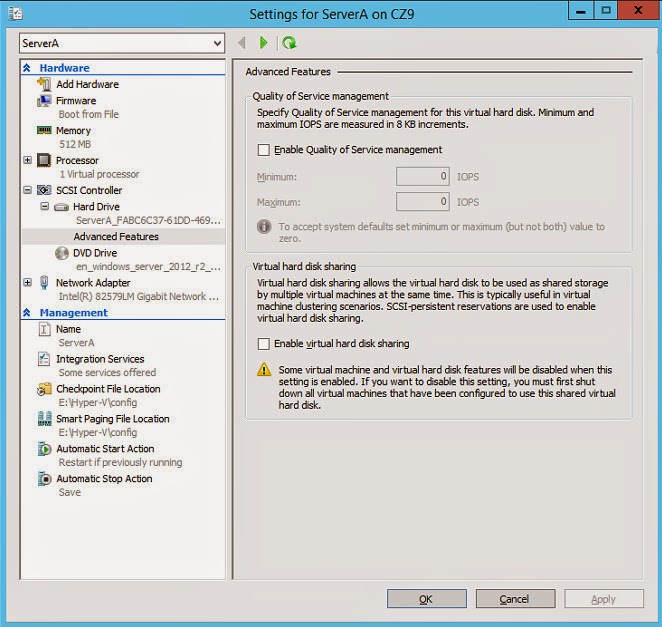Select Automatic Stop Action item
662x627 pixels.
[x=104, y=479]
